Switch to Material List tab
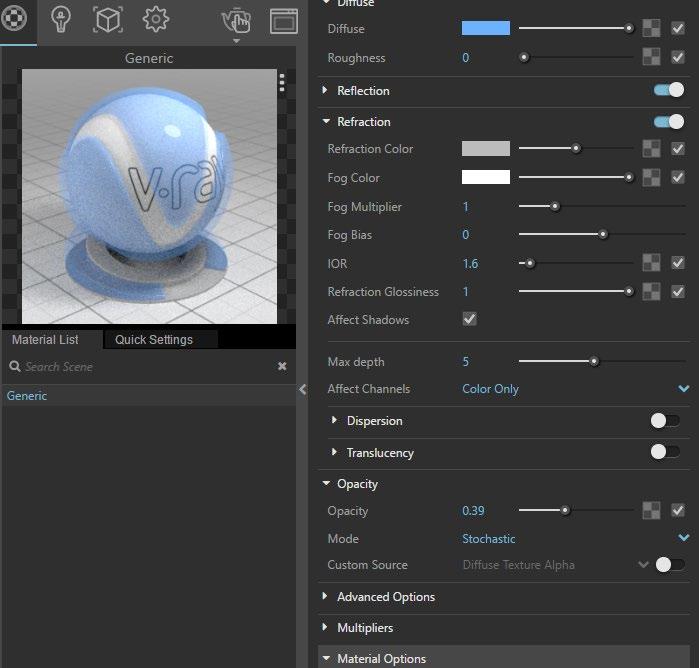 [45, 340]
